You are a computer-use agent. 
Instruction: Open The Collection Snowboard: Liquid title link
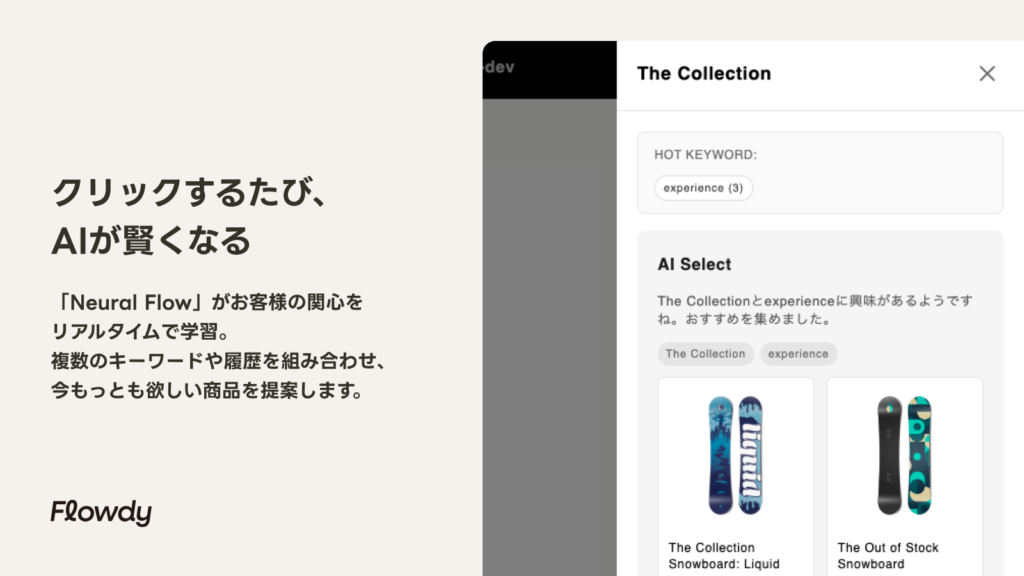(x=724, y=556)
